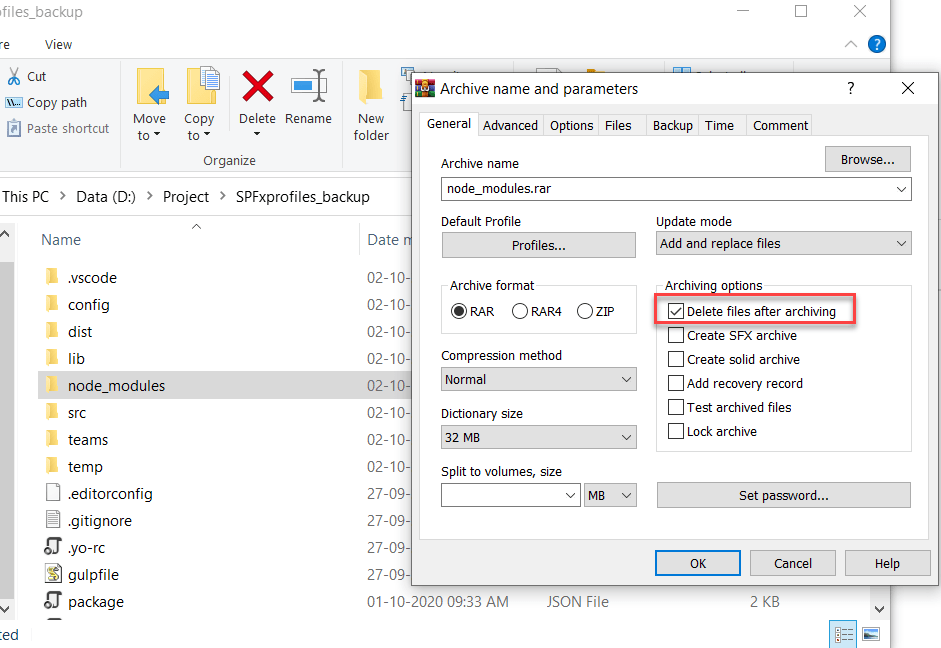Switch to details view in the status bar
This screenshot has height=648, width=941.
coord(843,633)
